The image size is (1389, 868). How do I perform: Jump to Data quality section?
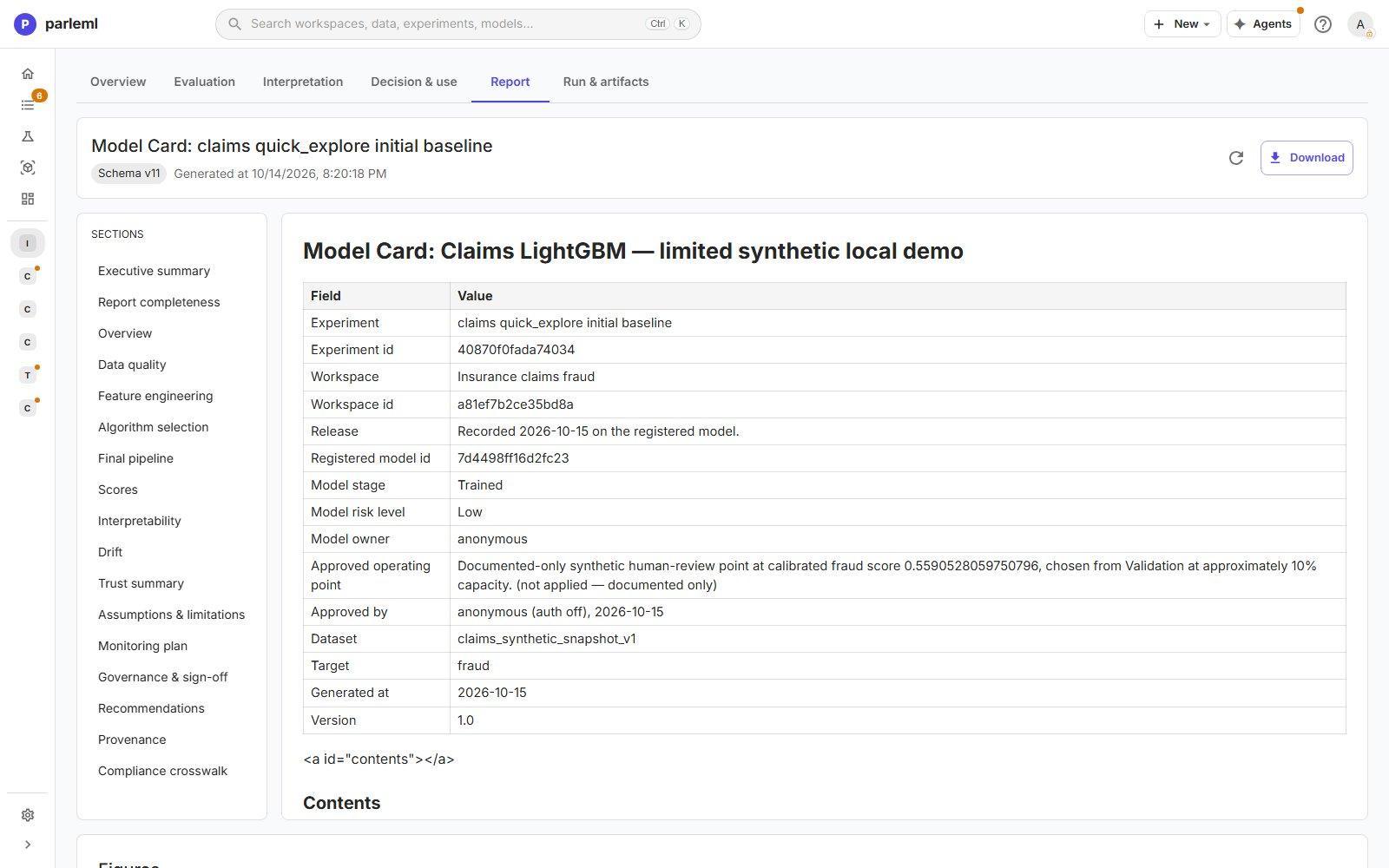(x=132, y=365)
